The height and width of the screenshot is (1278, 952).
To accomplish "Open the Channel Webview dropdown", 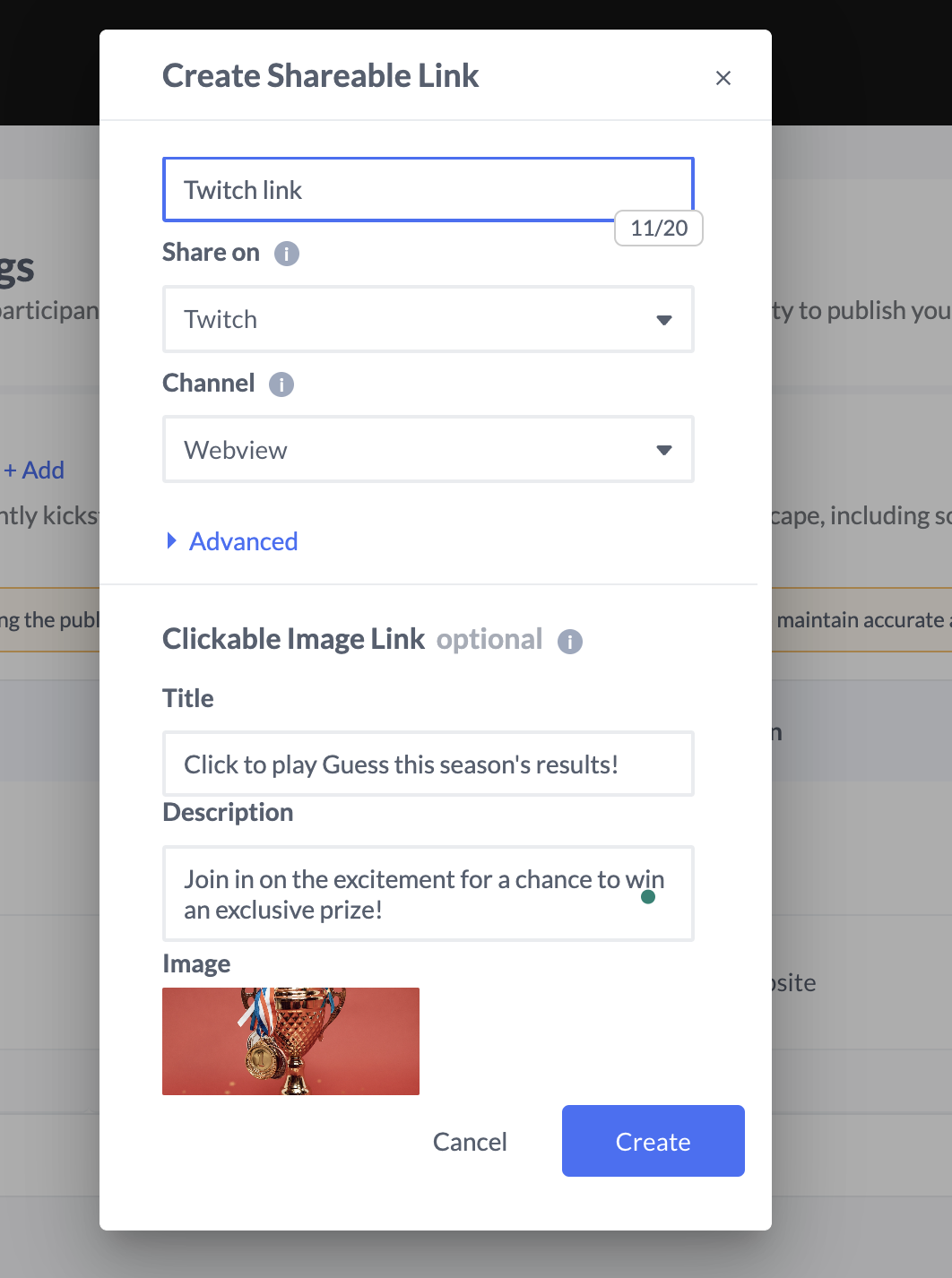I will [x=428, y=450].
